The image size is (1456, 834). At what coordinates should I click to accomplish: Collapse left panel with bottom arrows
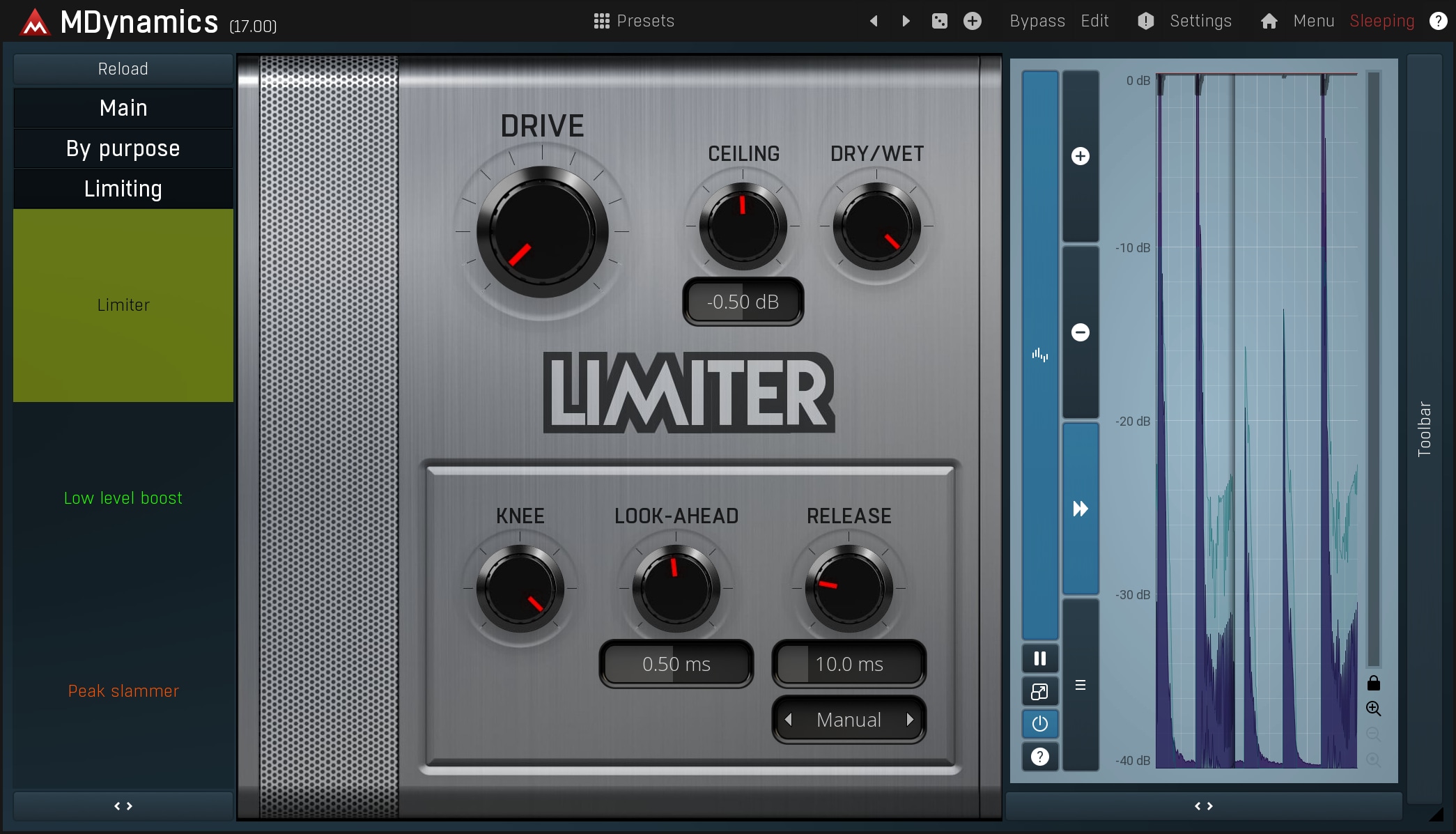point(123,806)
